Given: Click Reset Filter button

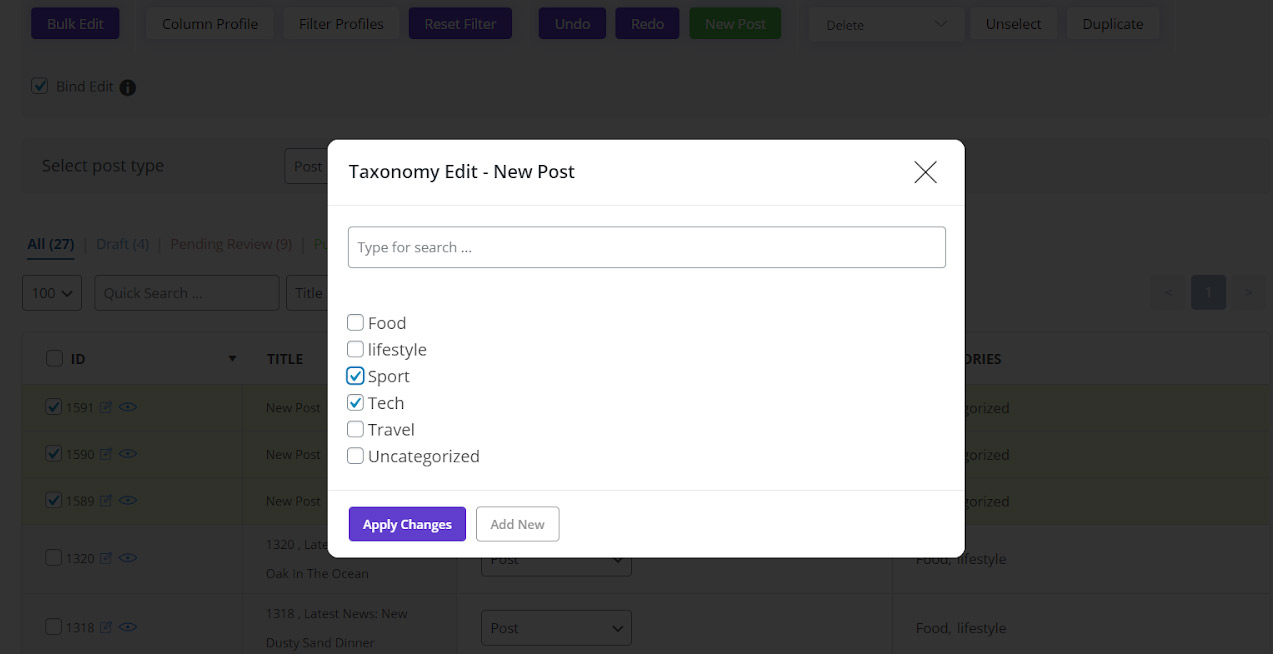Looking at the screenshot, I should (460, 24).
